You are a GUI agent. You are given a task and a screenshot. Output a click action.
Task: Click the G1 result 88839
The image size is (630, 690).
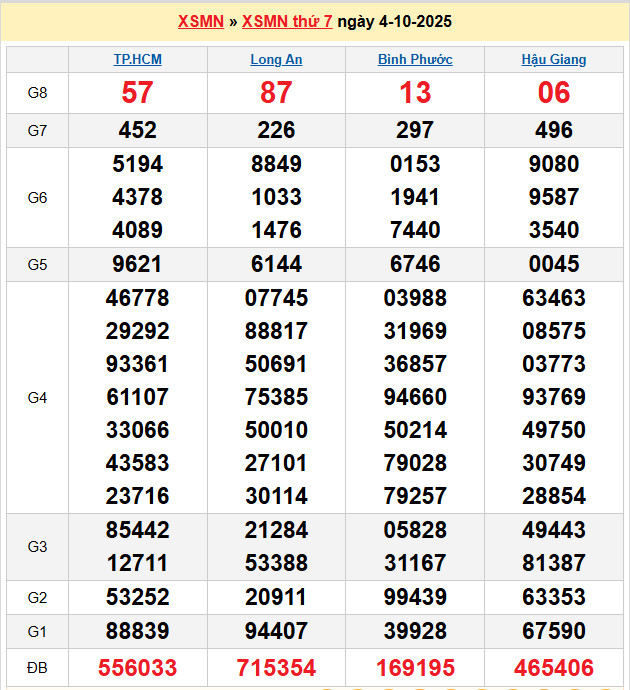[137, 631]
